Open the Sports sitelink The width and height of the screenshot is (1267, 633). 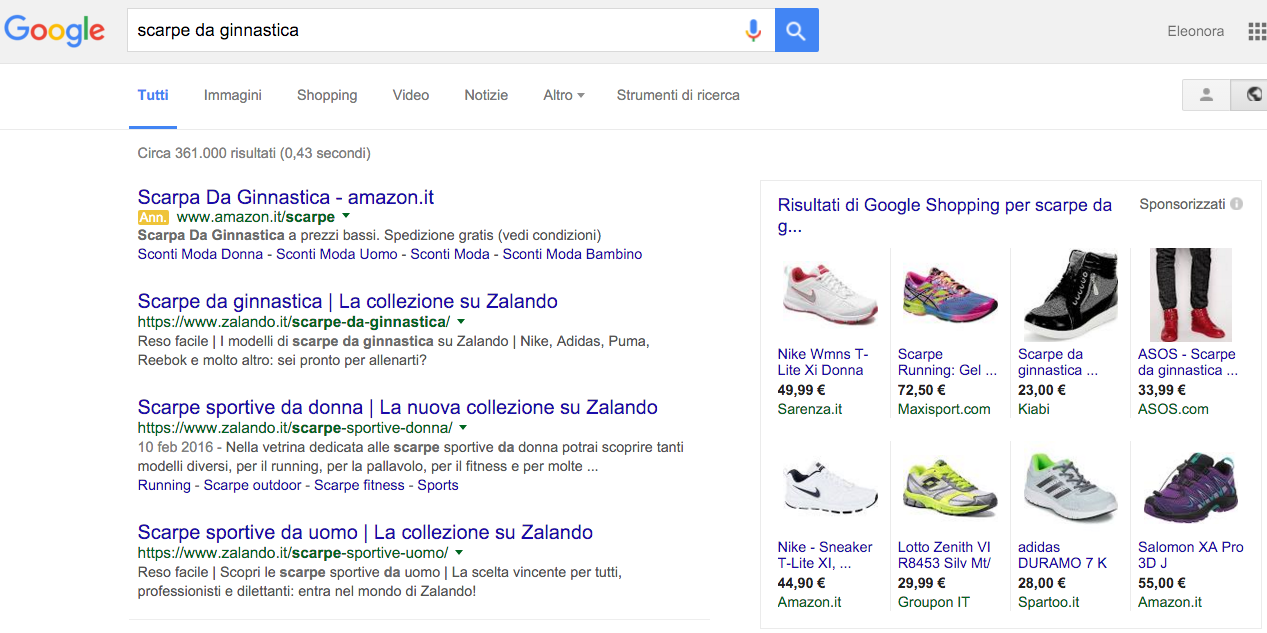(x=438, y=485)
